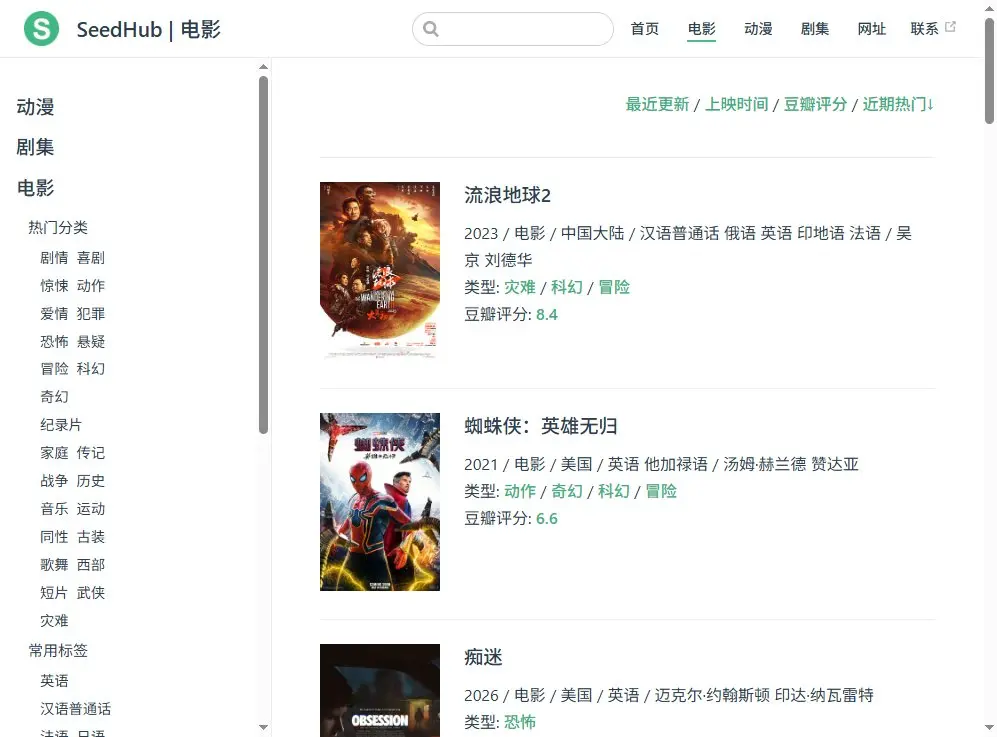This screenshot has width=997, height=737.
Task: Click 灾难 genre tag under 流浪地球2
Action: 520,287
